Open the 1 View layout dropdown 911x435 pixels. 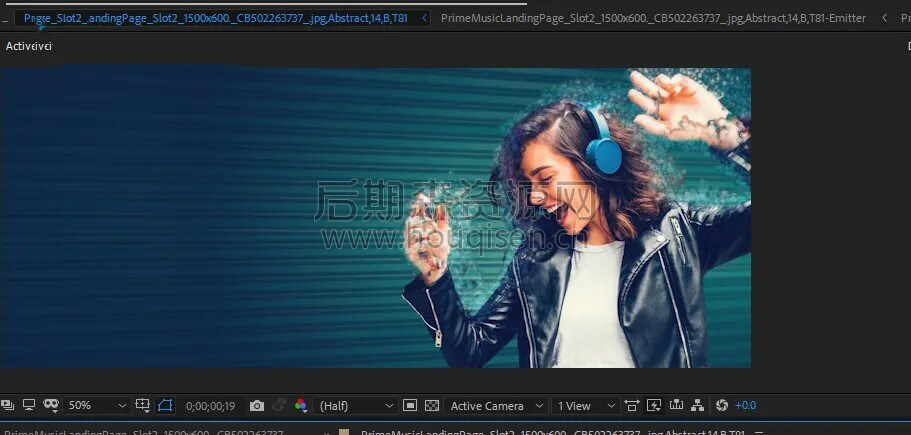[x=586, y=406]
